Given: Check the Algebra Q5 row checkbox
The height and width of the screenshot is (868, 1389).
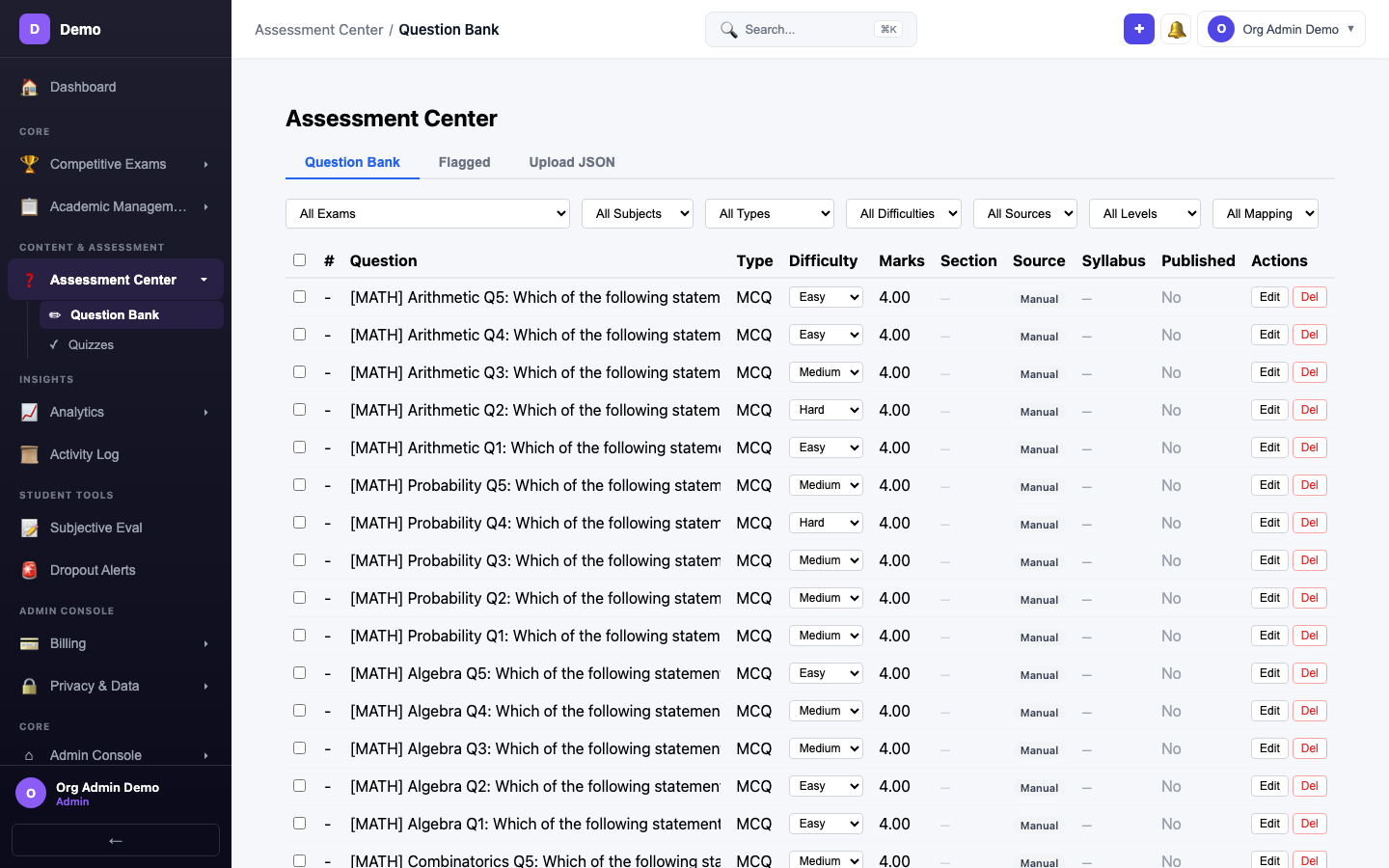Looking at the screenshot, I should point(299,672).
